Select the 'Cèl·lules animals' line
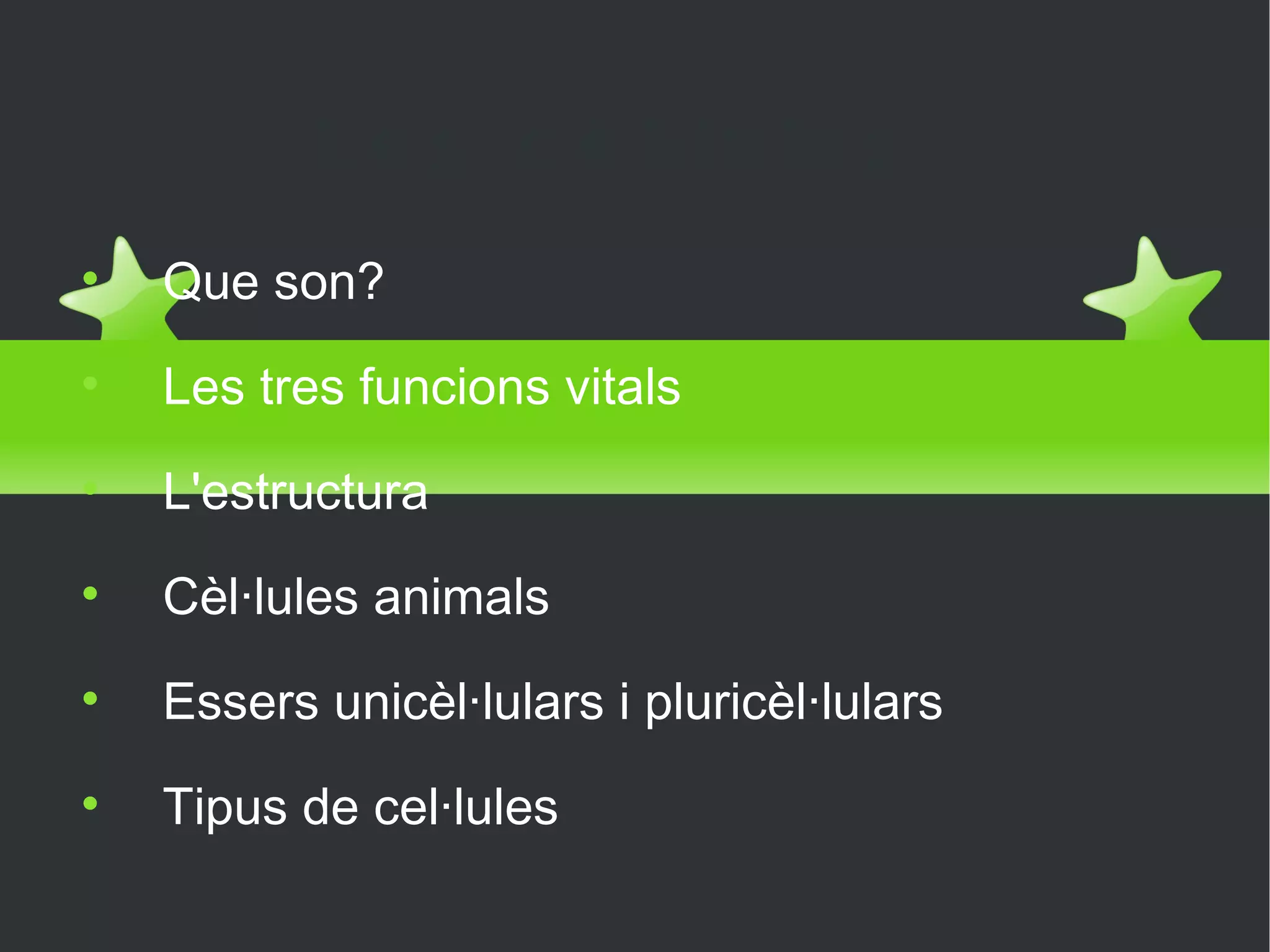Screen dimensions: 1270x952 pos(356,597)
